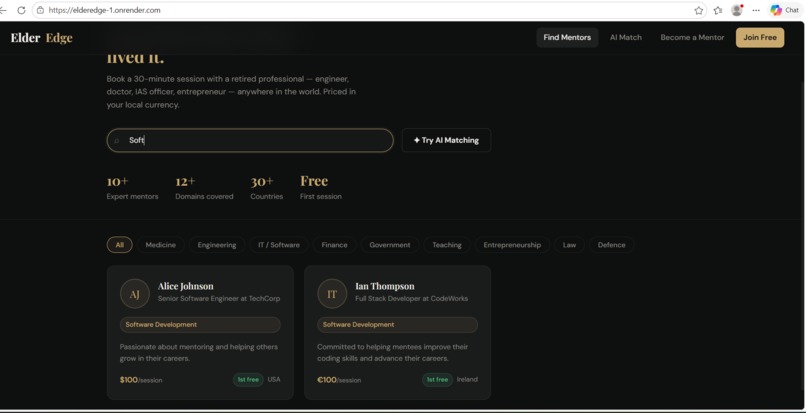Image resolution: width=806 pixels, height=413 pixels.
Task: Click the Elder Edge logo
Action: click(x=42, y=38)
